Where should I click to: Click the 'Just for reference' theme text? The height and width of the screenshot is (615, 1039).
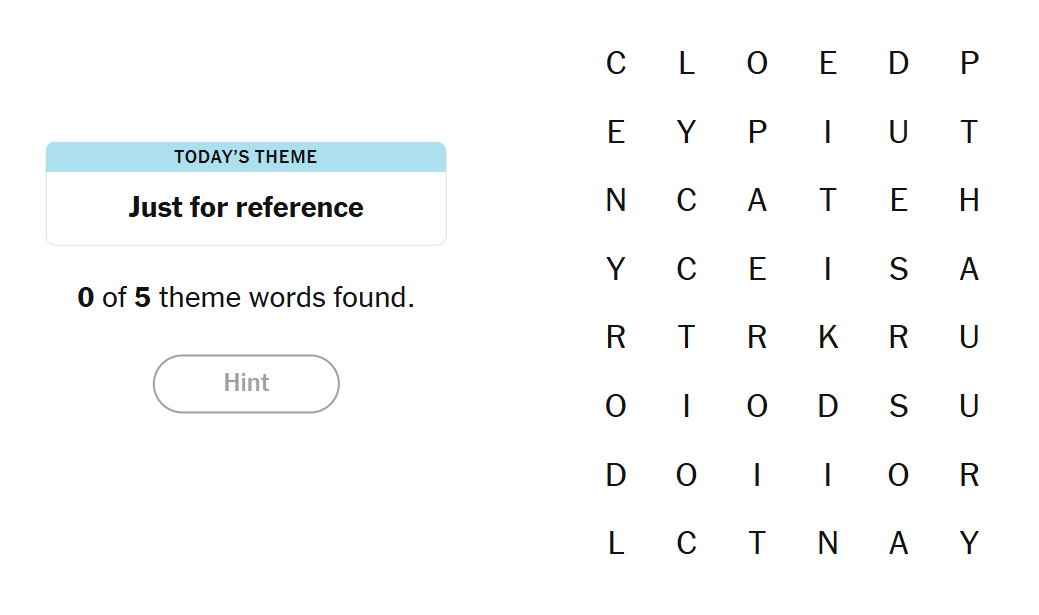tap(246, 207)
